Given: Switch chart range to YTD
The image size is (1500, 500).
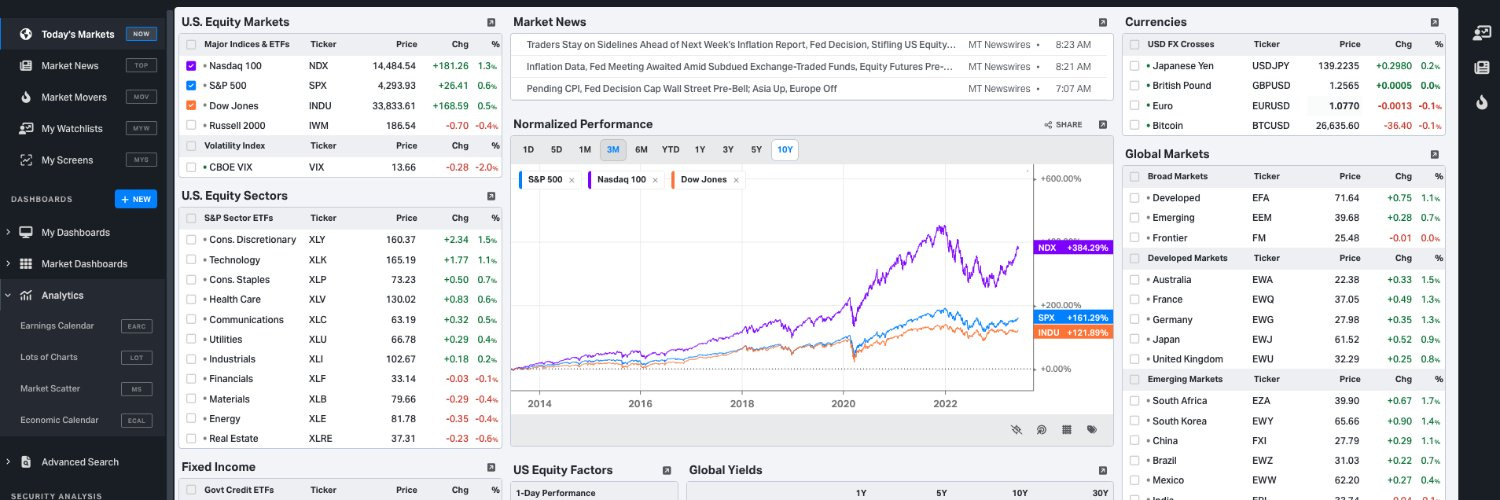Looking at the screenshot, I should (670, 150).
